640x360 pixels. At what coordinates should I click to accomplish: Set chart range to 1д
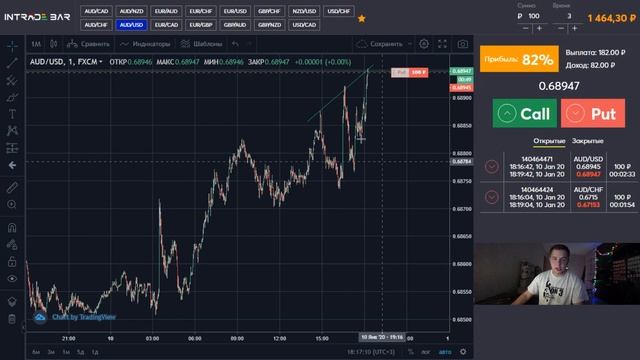(x=95, y=352)
